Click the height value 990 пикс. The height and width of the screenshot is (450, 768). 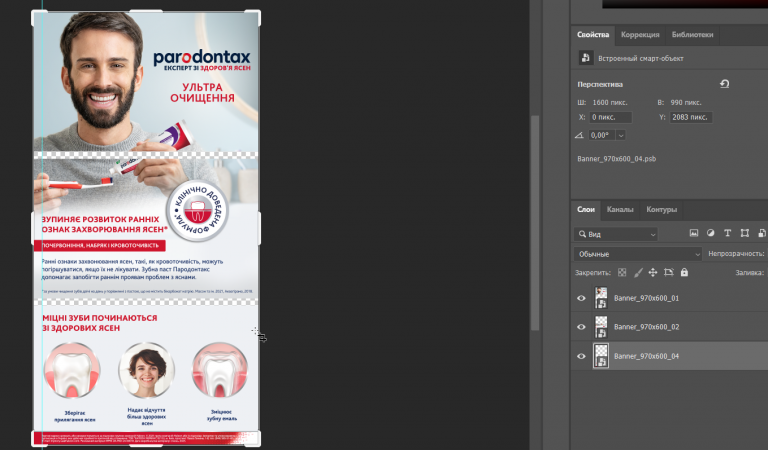click(x=686, y=102)
